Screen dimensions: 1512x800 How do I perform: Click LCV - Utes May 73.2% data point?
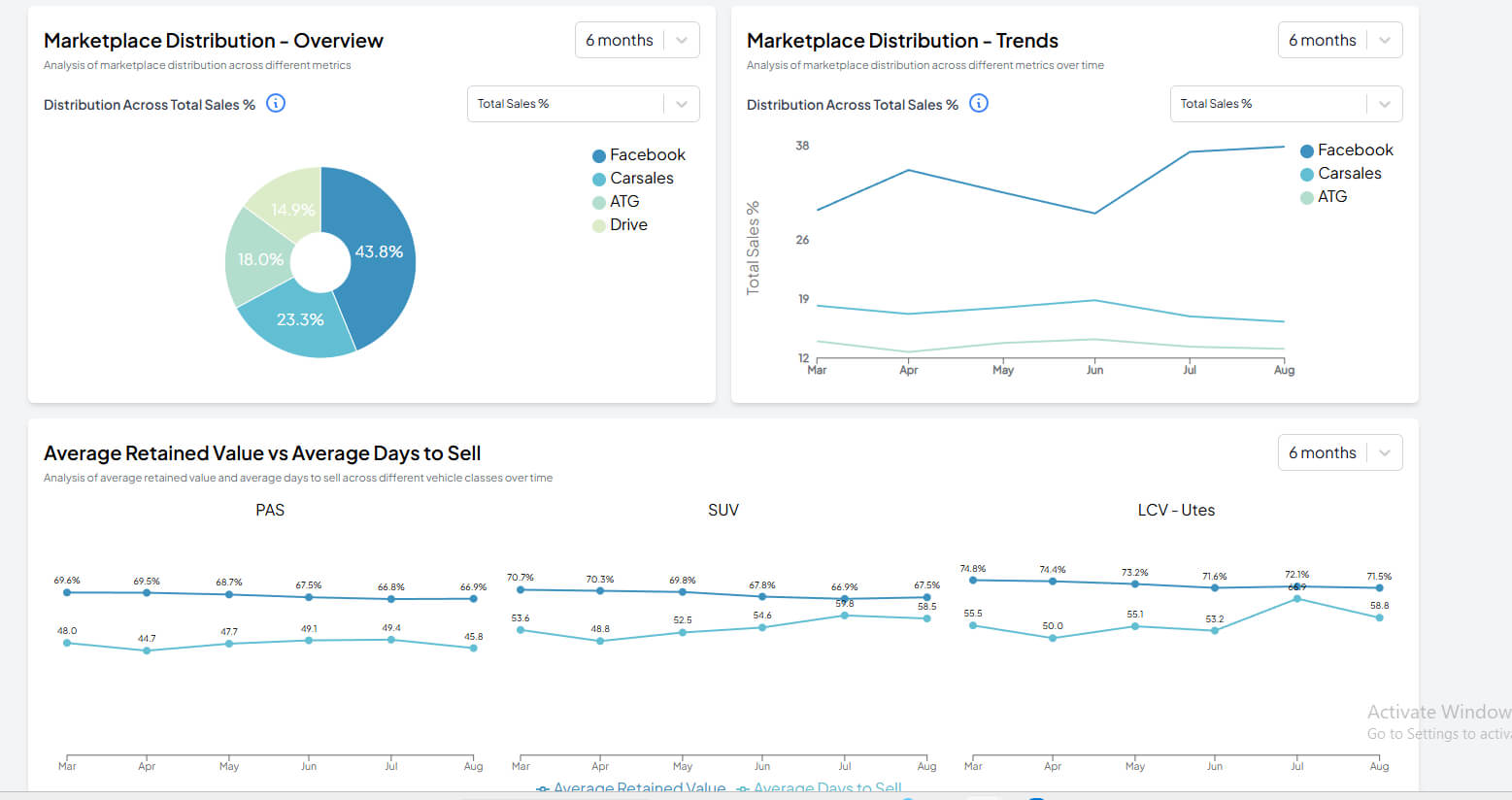[1135, 583]
